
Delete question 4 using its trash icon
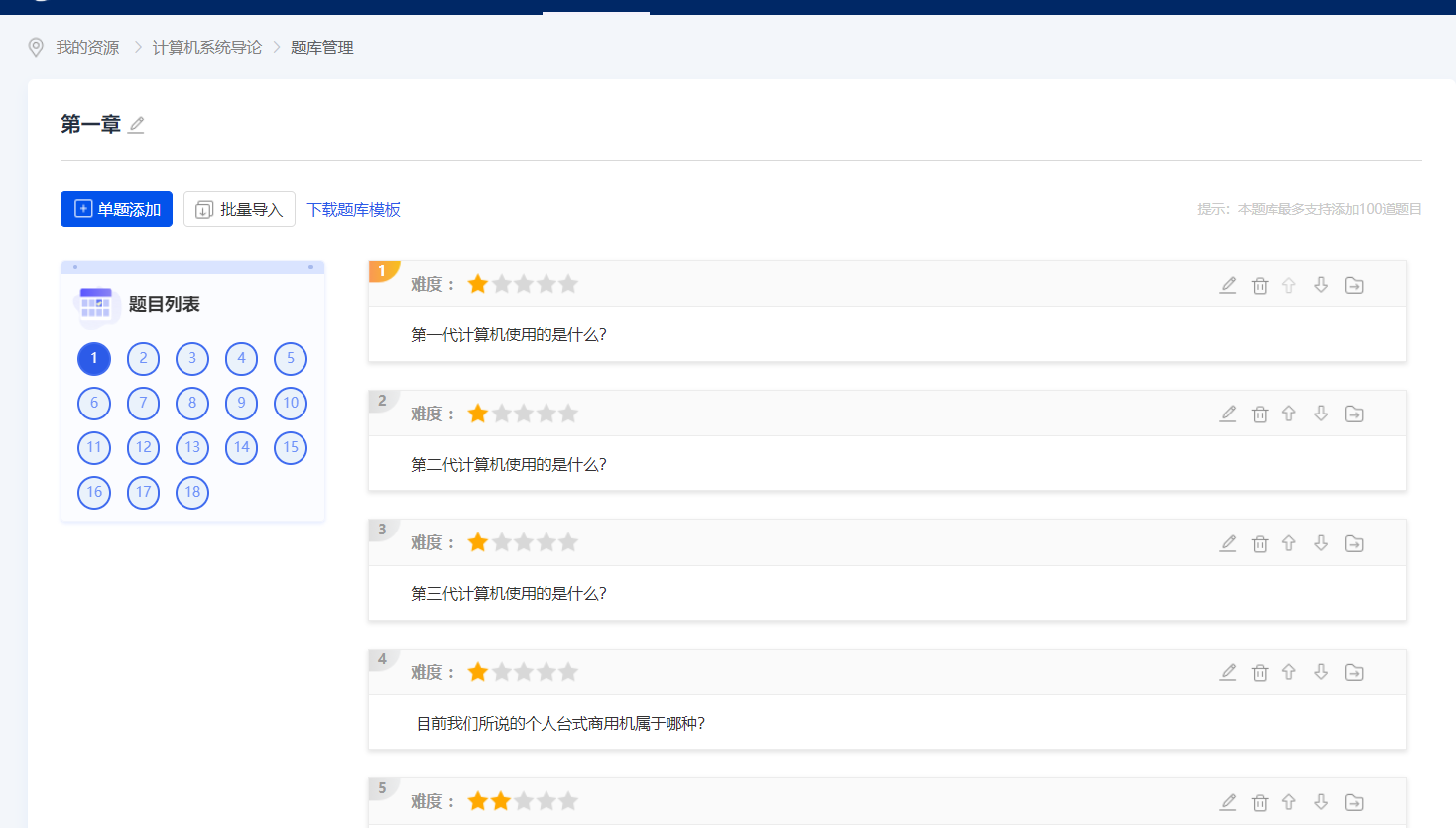[x=1259, y=672]
